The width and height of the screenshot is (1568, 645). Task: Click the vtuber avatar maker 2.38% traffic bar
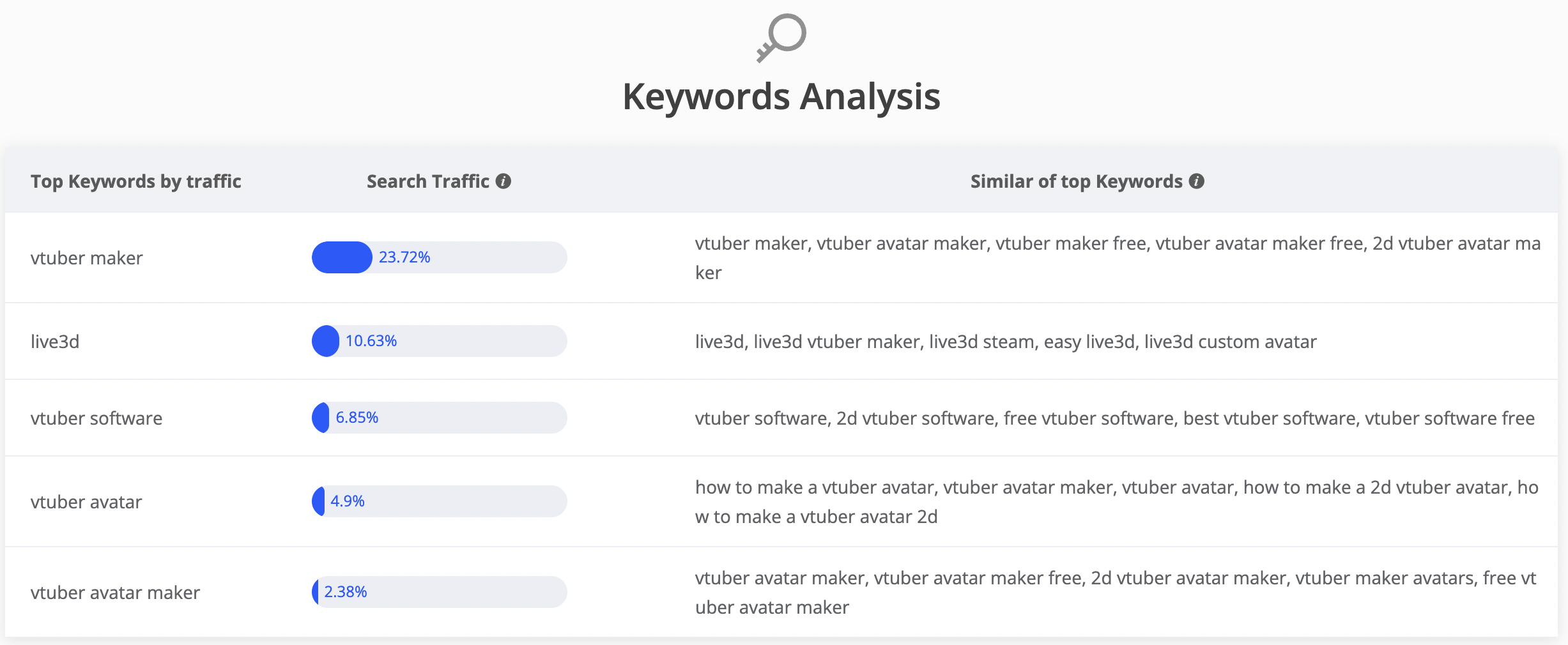pyautogui.click(x=439, y=592)
